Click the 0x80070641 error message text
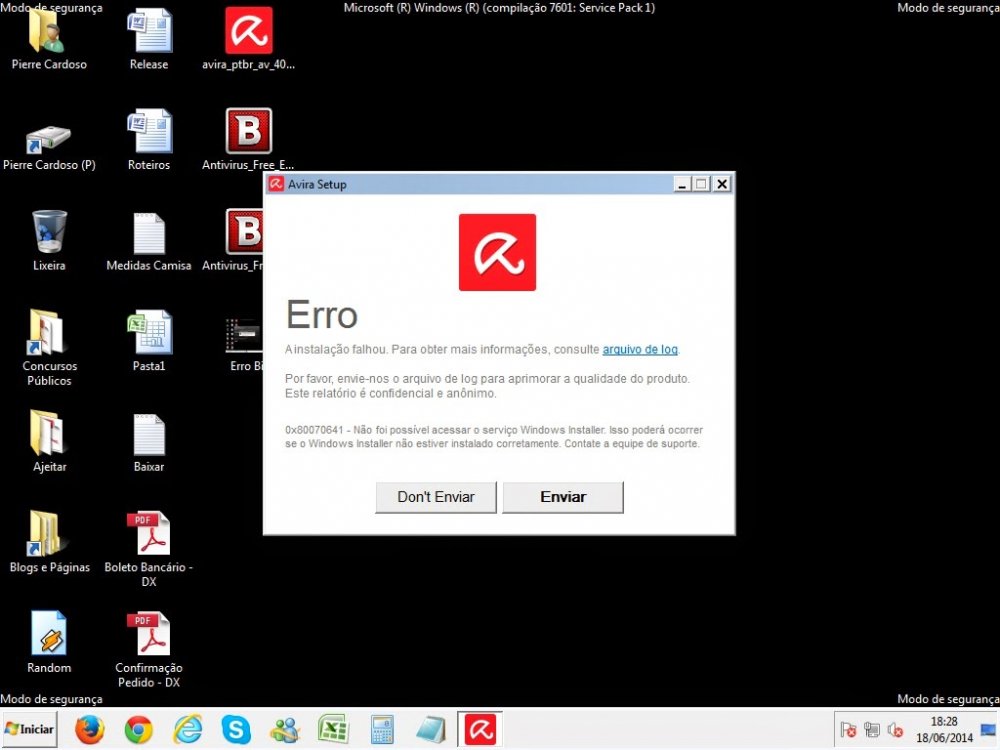The height and width of the screenshot is (750, 1000). [494, 436]
